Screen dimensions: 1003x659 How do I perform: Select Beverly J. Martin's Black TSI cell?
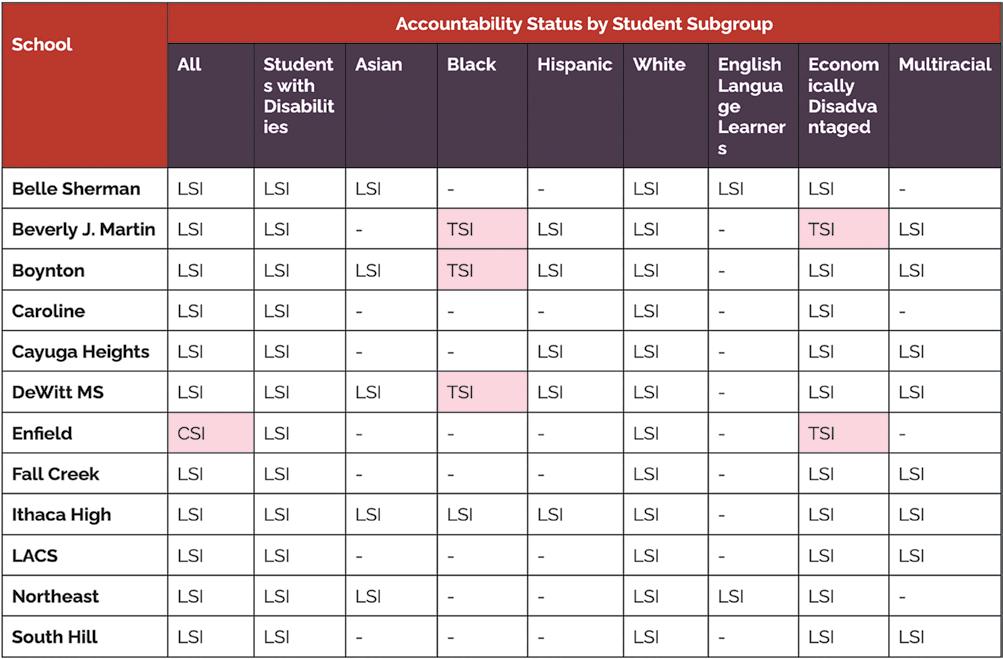[482, 229]
